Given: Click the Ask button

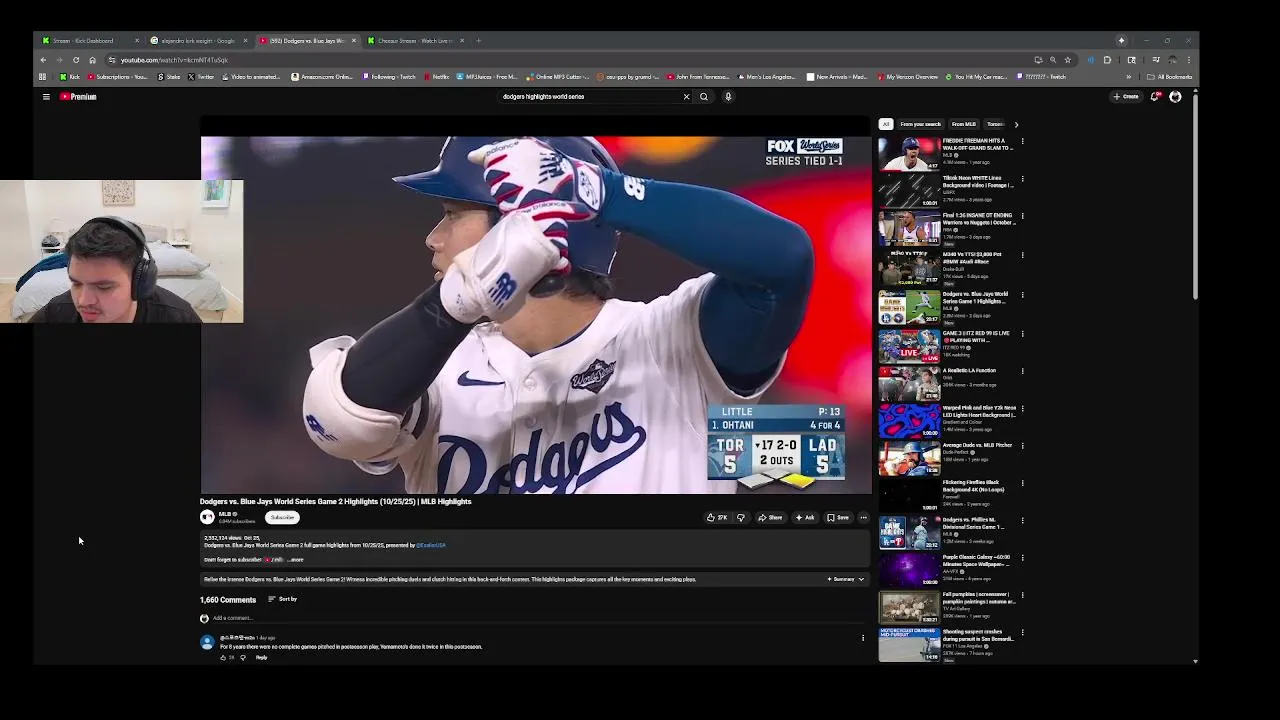Looking at the screenshot, I should pyautogui.click(x=805, y=517).
